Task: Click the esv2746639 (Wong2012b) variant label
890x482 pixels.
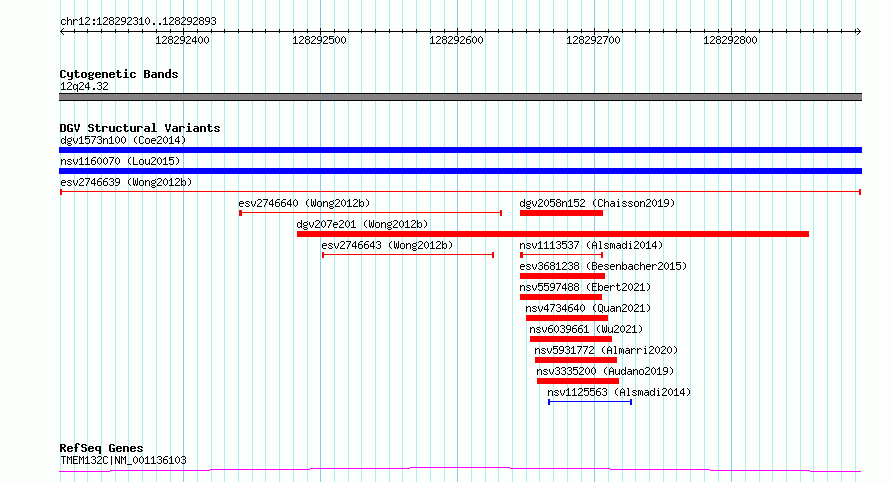Action: [126, 182]
